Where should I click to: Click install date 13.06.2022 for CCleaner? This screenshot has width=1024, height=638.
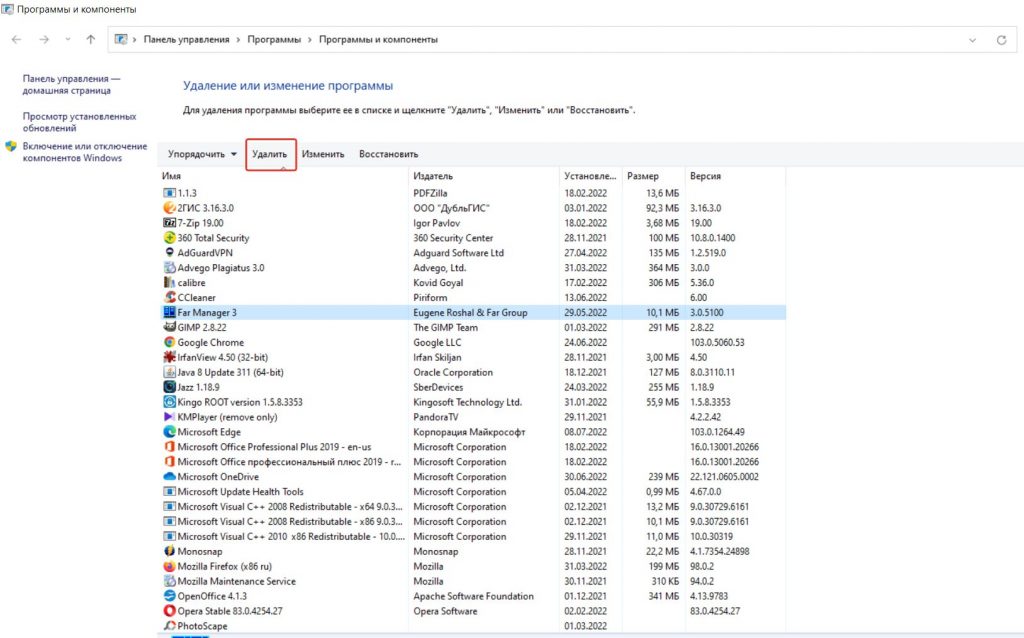click(586, 297)
